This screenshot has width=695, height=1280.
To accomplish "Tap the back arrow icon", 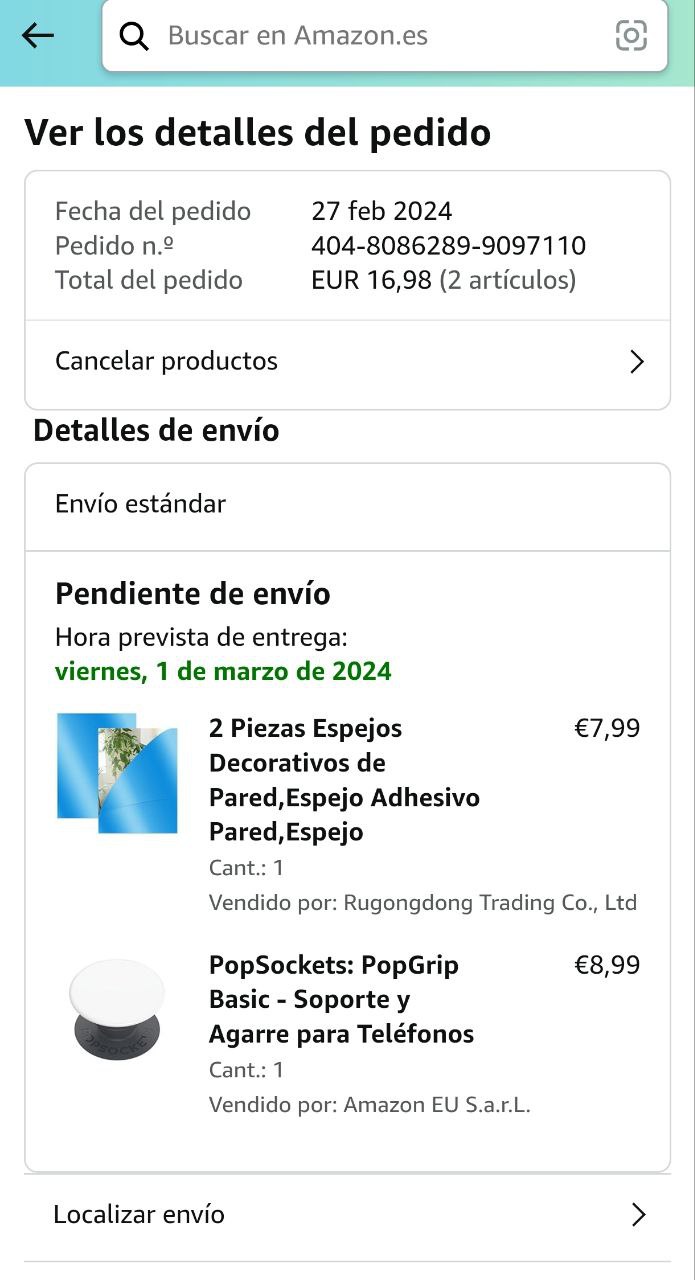I will pos(38,36).
